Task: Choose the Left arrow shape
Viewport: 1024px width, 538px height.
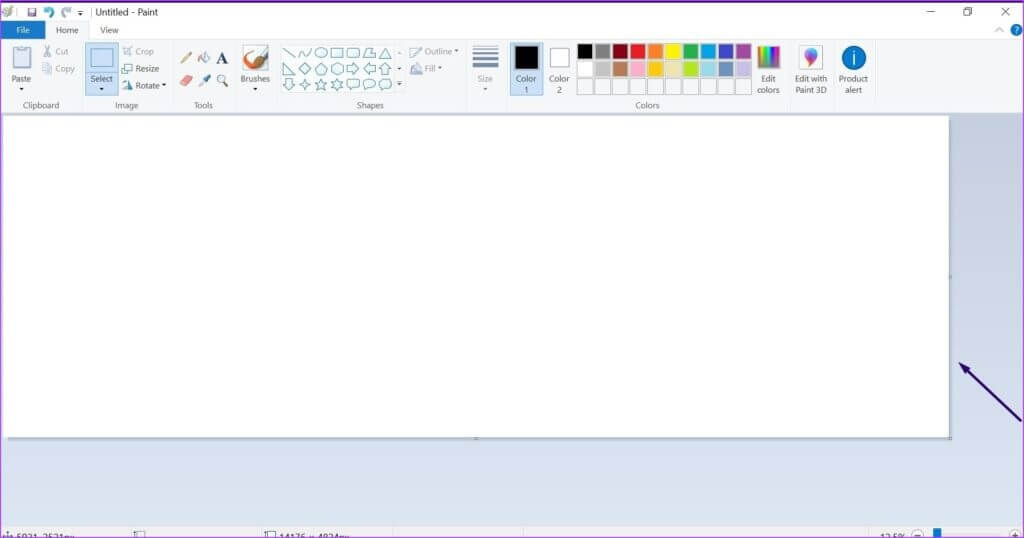Action: pos(370,69)
